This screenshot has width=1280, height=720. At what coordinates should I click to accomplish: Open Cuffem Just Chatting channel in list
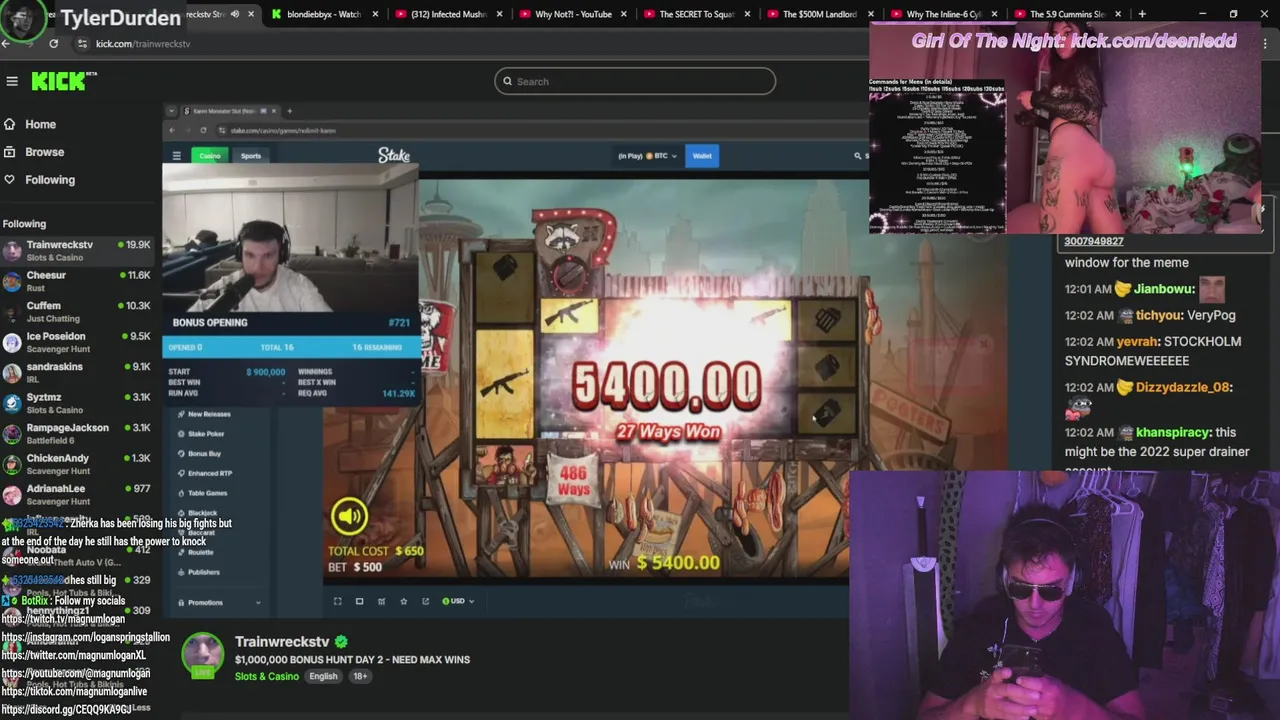click(x=78, y=312)
